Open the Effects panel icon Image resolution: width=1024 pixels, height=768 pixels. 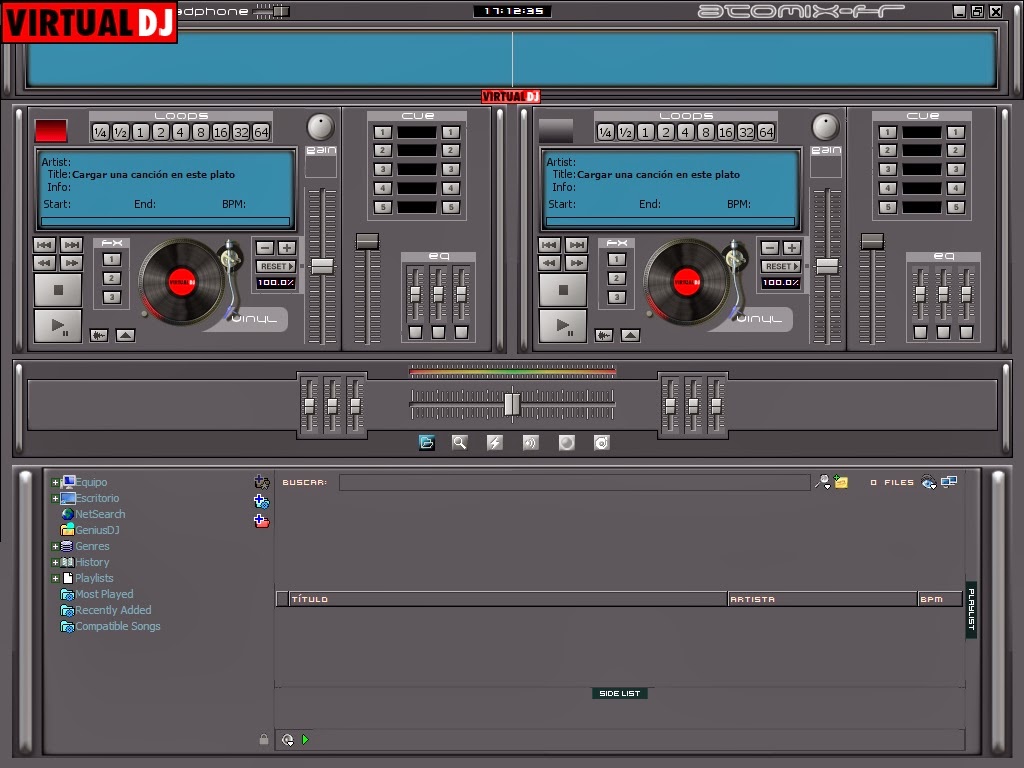[x=494, y=442]
